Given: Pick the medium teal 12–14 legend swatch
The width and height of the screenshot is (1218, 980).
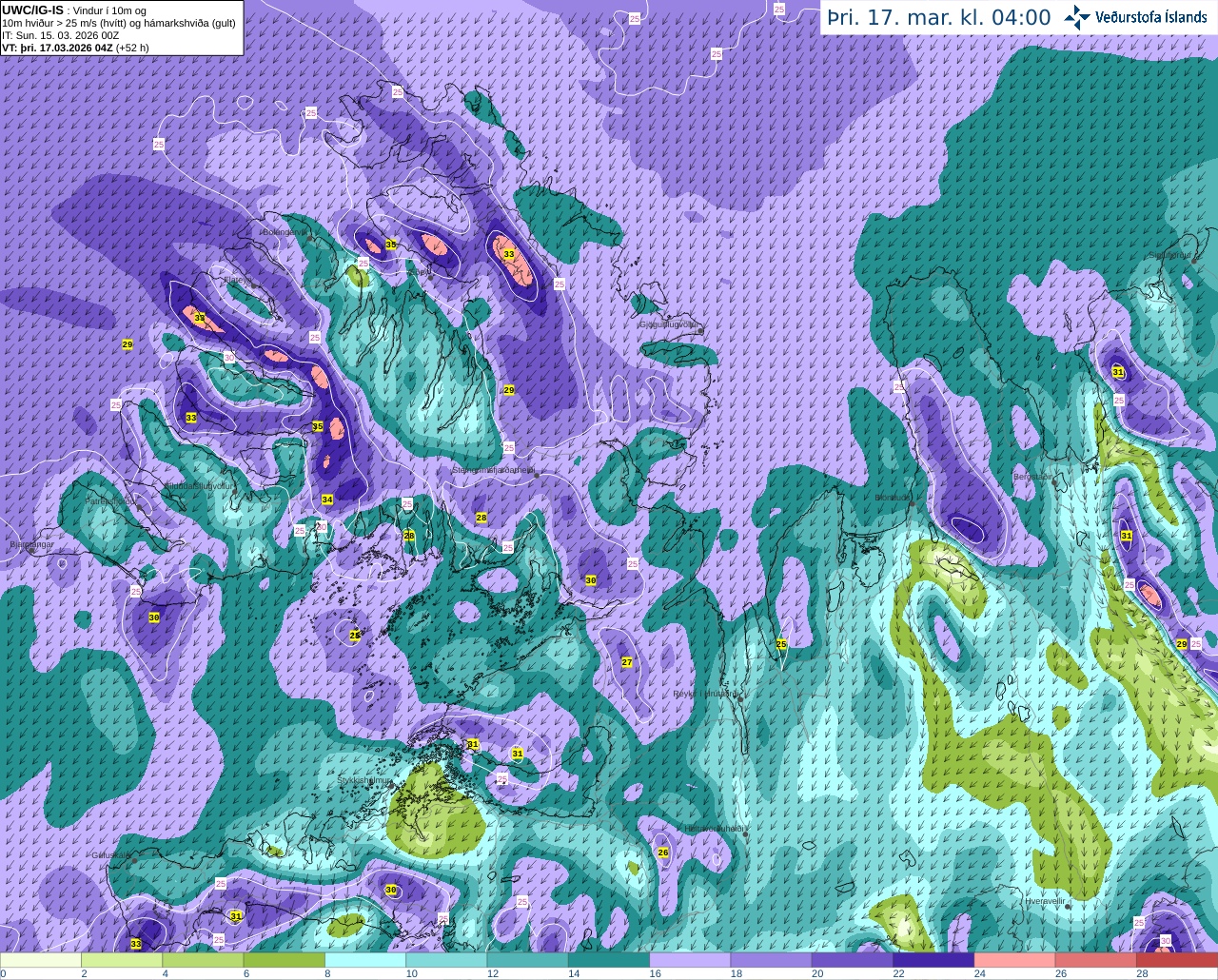Looking at the screenshot, I should (x=528, y=960).
